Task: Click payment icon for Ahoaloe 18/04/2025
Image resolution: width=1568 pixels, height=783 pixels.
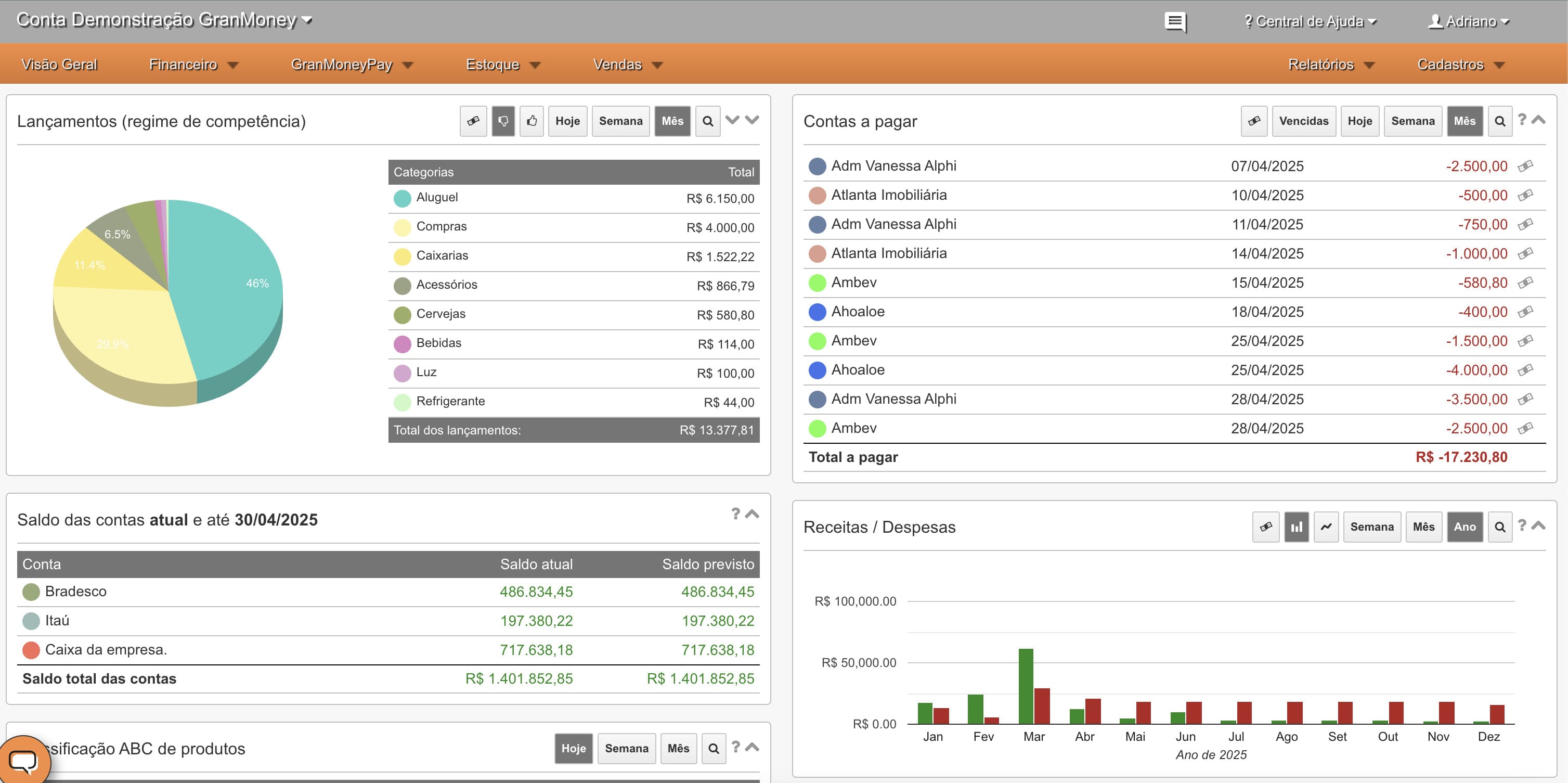Action: click(x=1525, y=312)
